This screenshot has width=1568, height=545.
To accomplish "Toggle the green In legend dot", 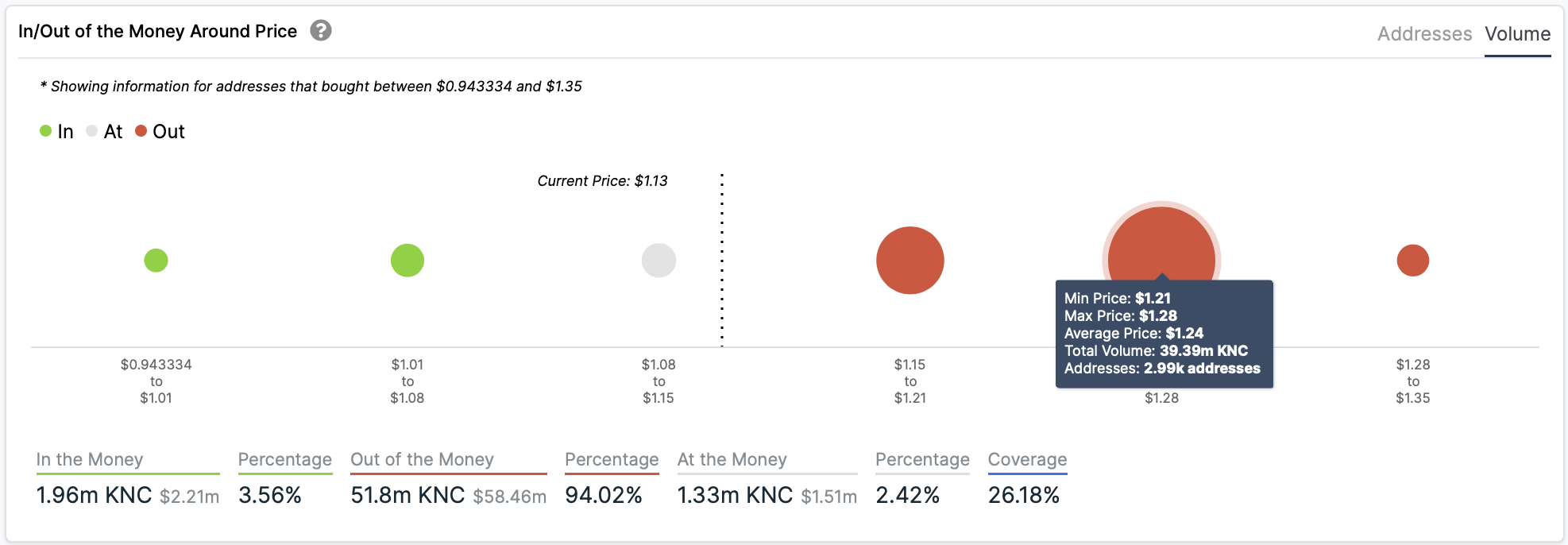I will [x=46, y=131].
